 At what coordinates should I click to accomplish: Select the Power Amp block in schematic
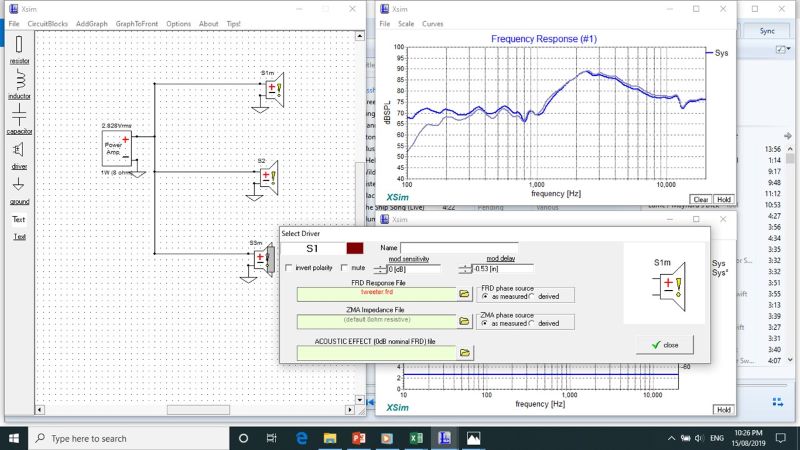pos(116,148)
